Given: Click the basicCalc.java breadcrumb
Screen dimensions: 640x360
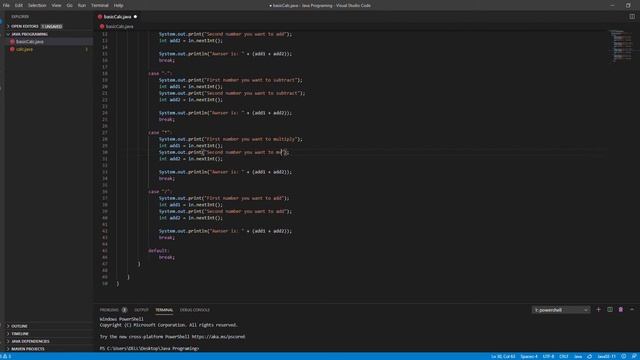Looking at the screenshot, I should click(x=119, y=26).
